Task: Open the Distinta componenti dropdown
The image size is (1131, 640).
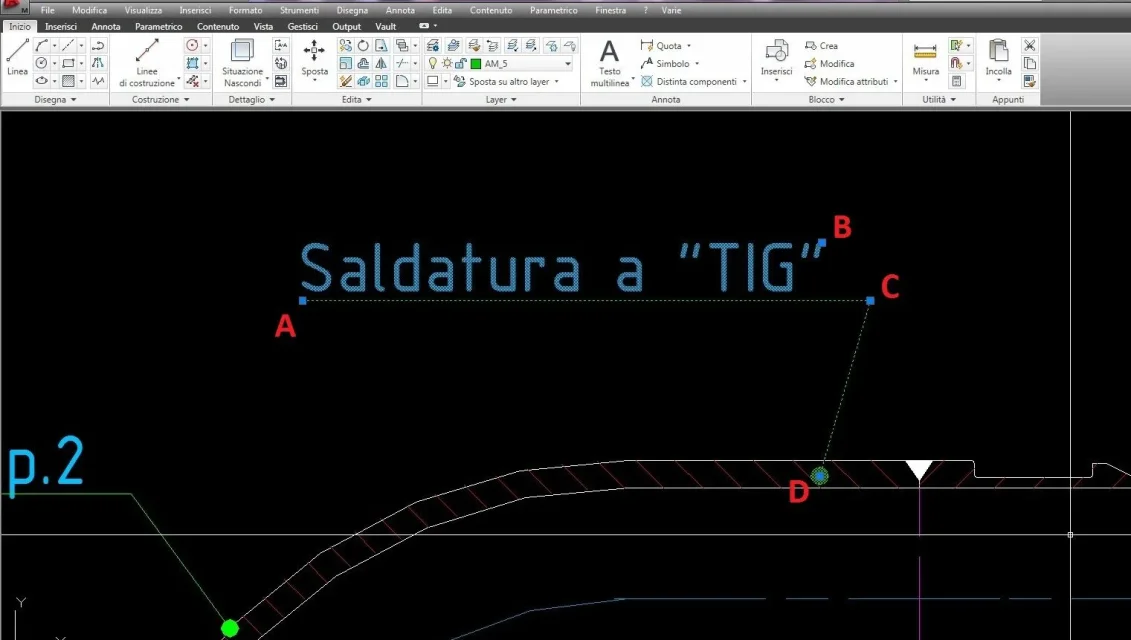Action: [x=744, y=82]
